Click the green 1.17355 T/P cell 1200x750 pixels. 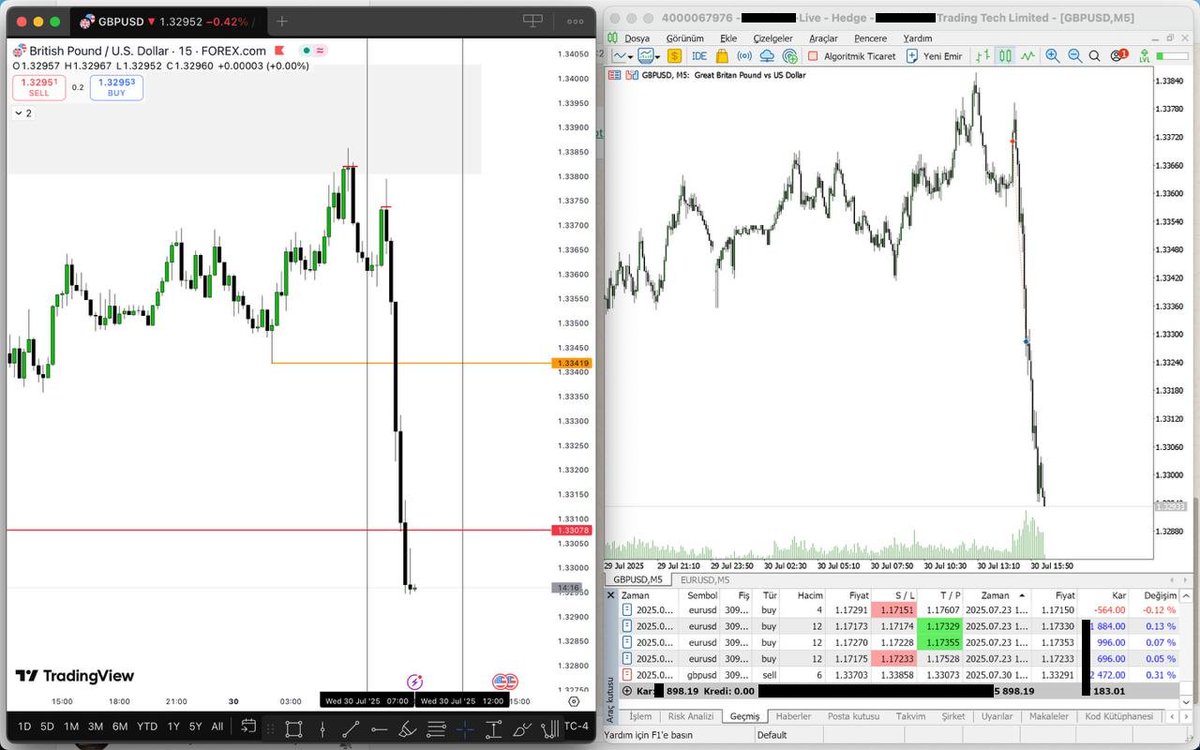[940, 642]
